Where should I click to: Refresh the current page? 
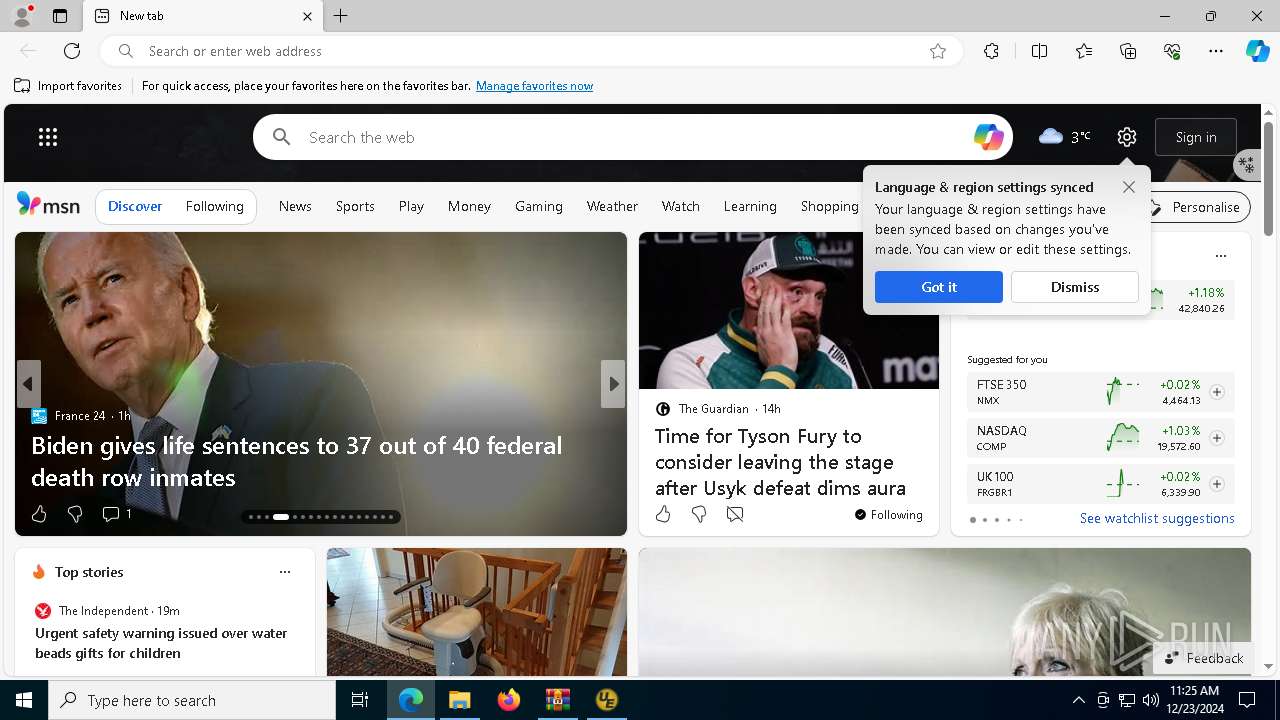point(72,51)
